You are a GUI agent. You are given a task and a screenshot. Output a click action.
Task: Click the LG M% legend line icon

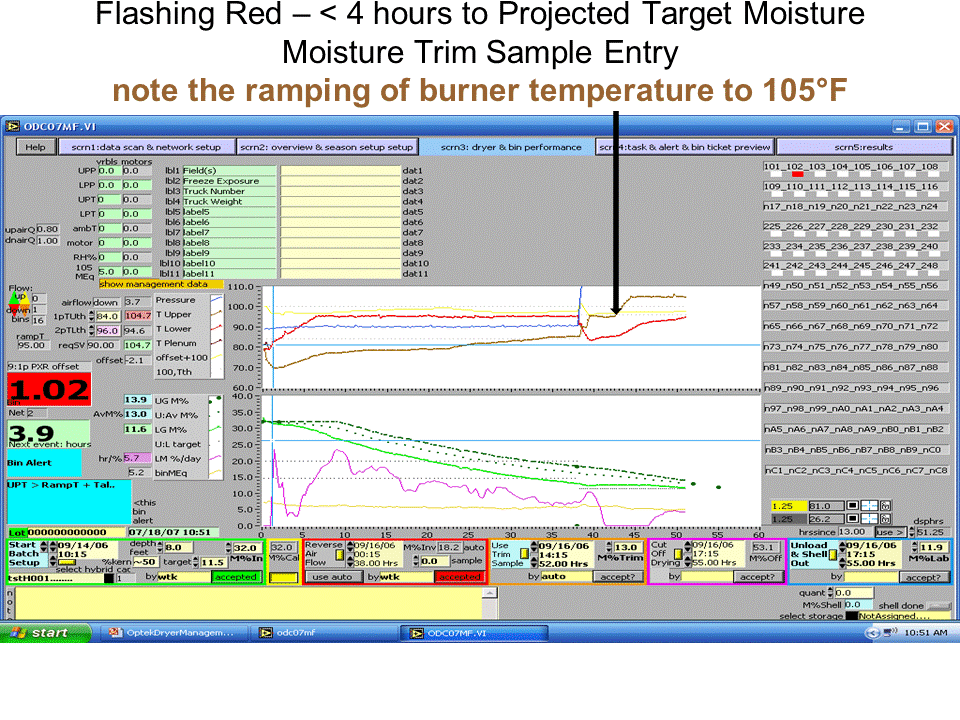(215, 429)
